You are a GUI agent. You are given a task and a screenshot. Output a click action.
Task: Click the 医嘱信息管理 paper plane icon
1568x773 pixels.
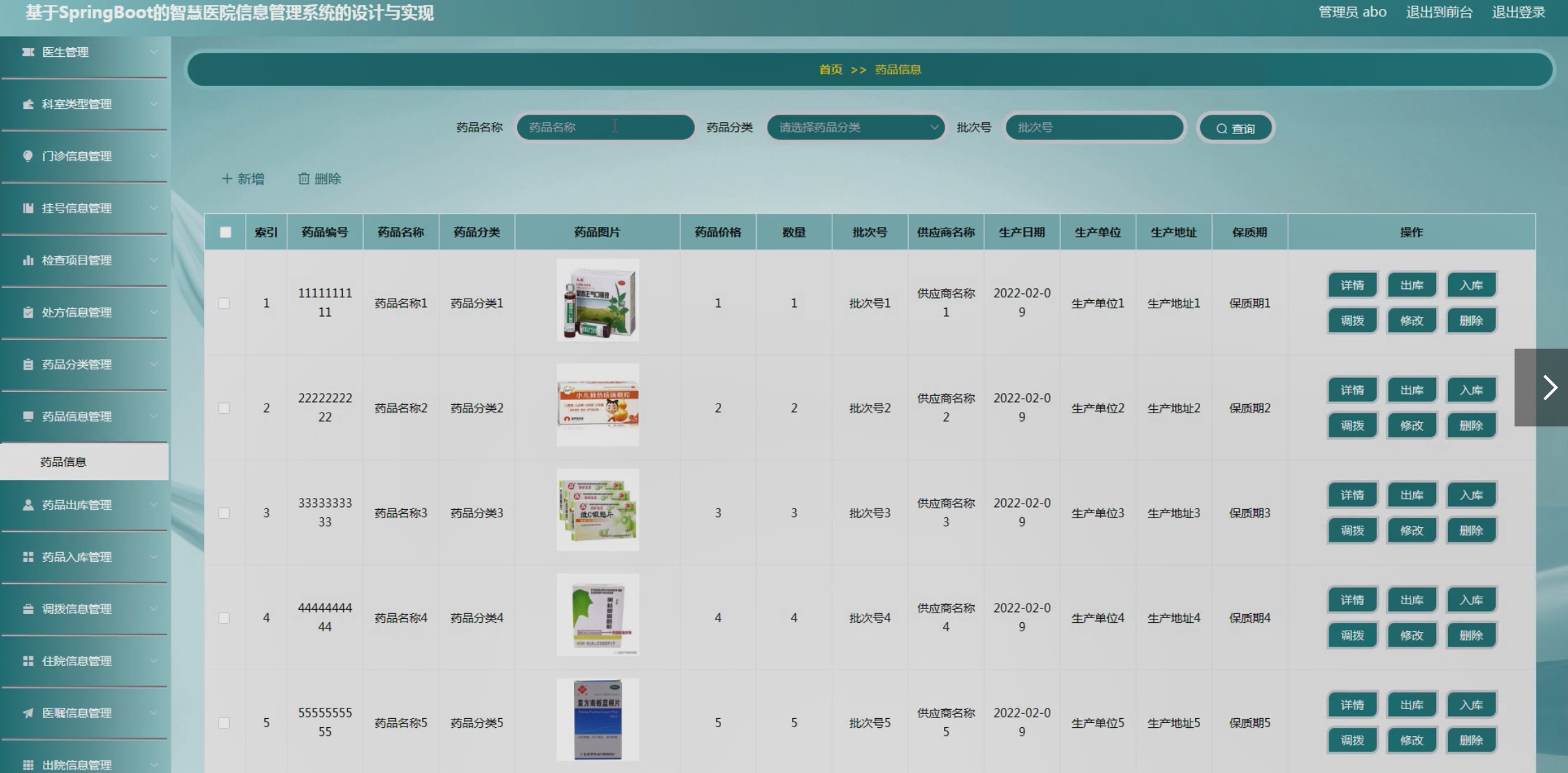(28, 713)
